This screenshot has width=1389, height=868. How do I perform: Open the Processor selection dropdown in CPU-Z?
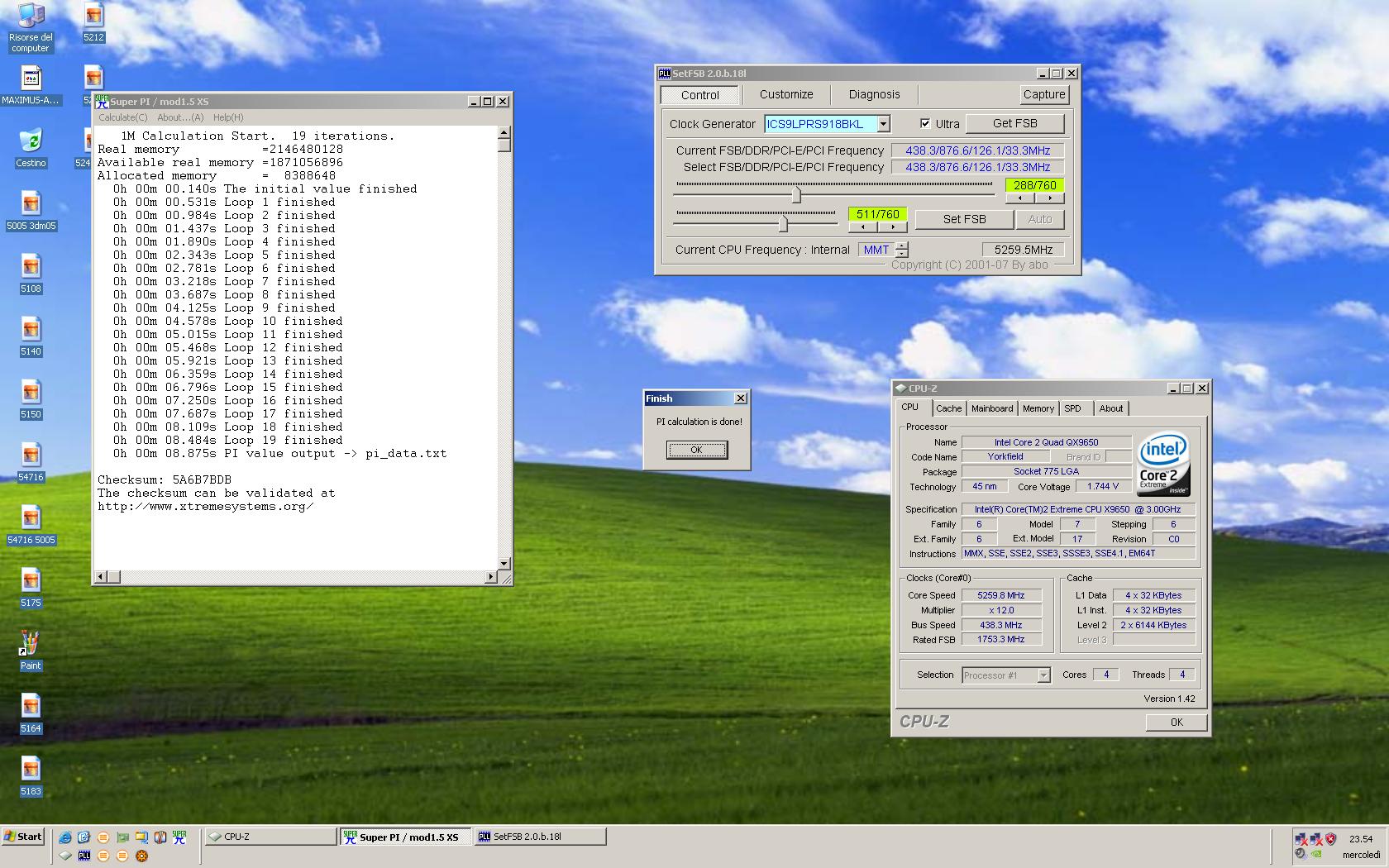pos(1043,675)
